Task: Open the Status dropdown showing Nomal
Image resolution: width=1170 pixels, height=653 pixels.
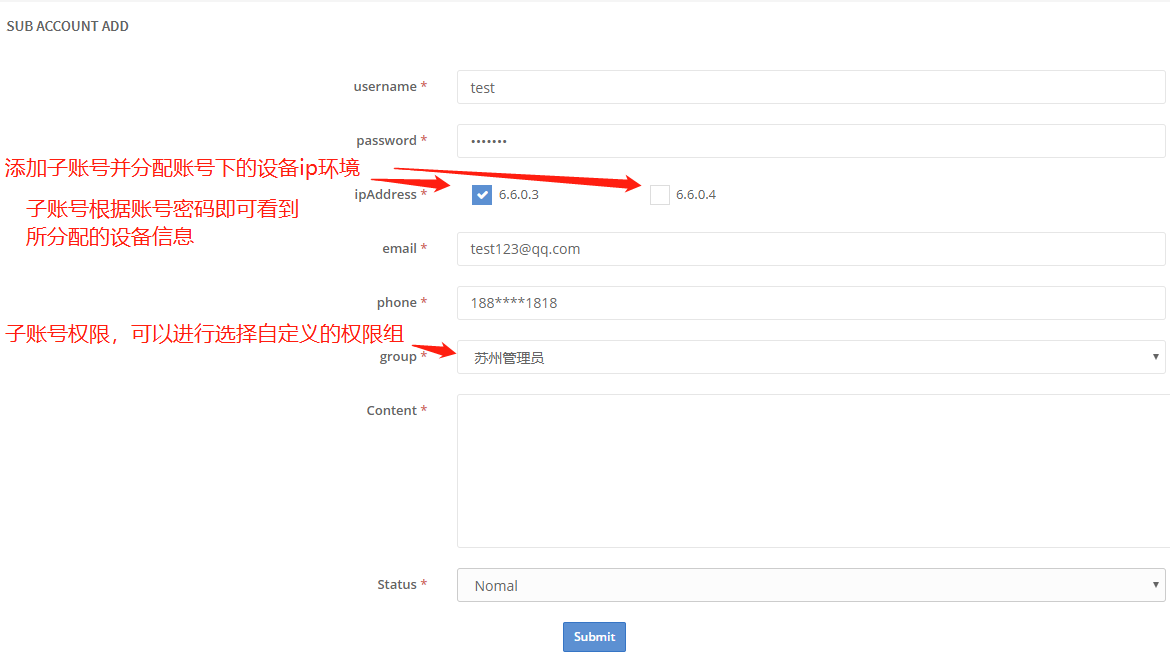Action: 811,585
